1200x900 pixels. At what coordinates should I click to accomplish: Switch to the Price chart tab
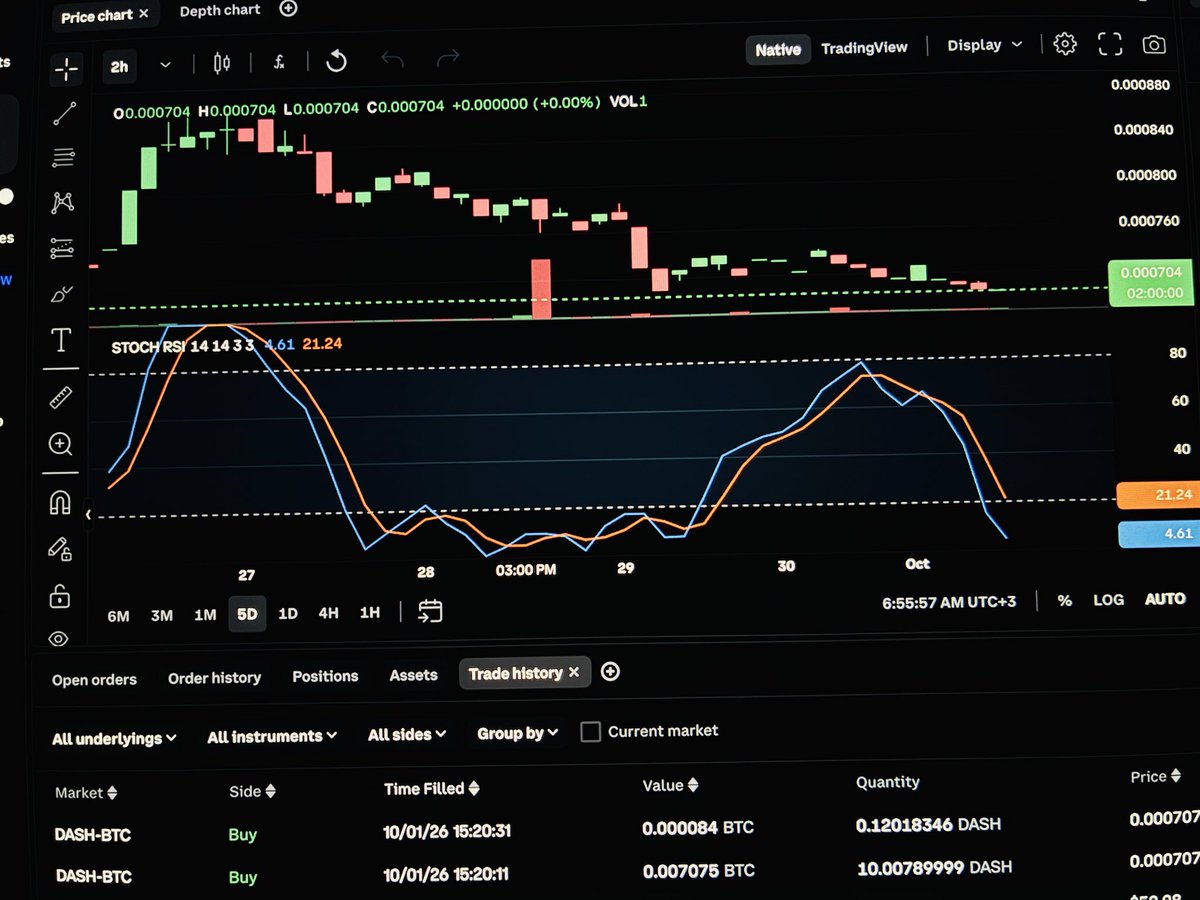[x=96, y=16]
